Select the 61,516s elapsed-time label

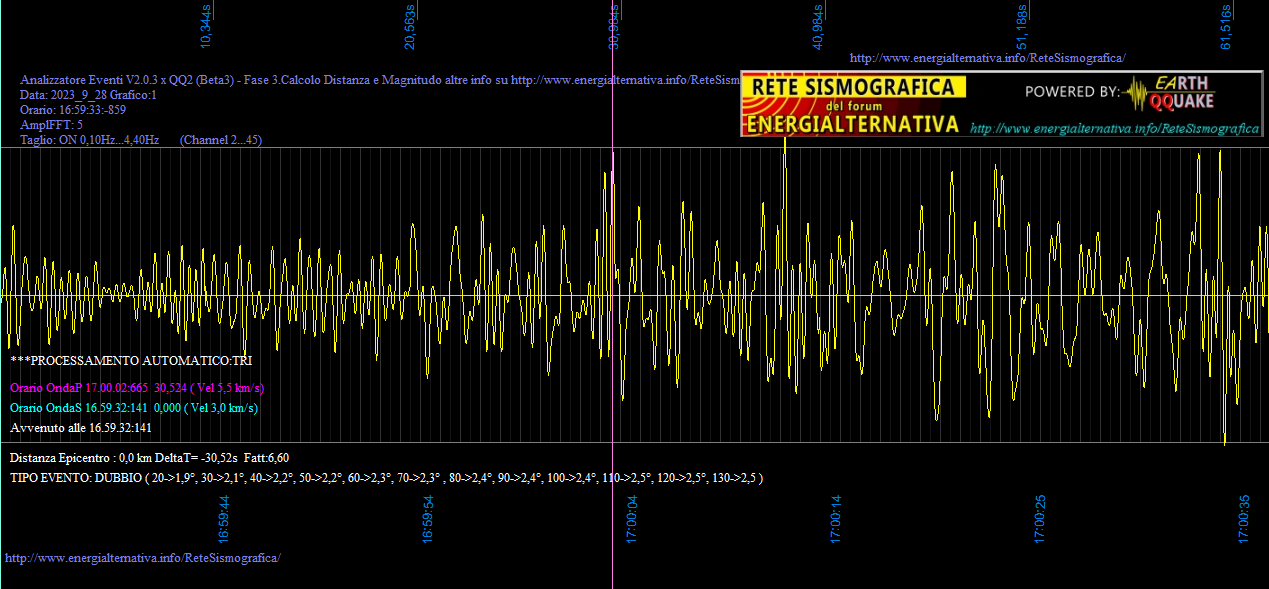pyautogui.click(x=1226, y=27)
